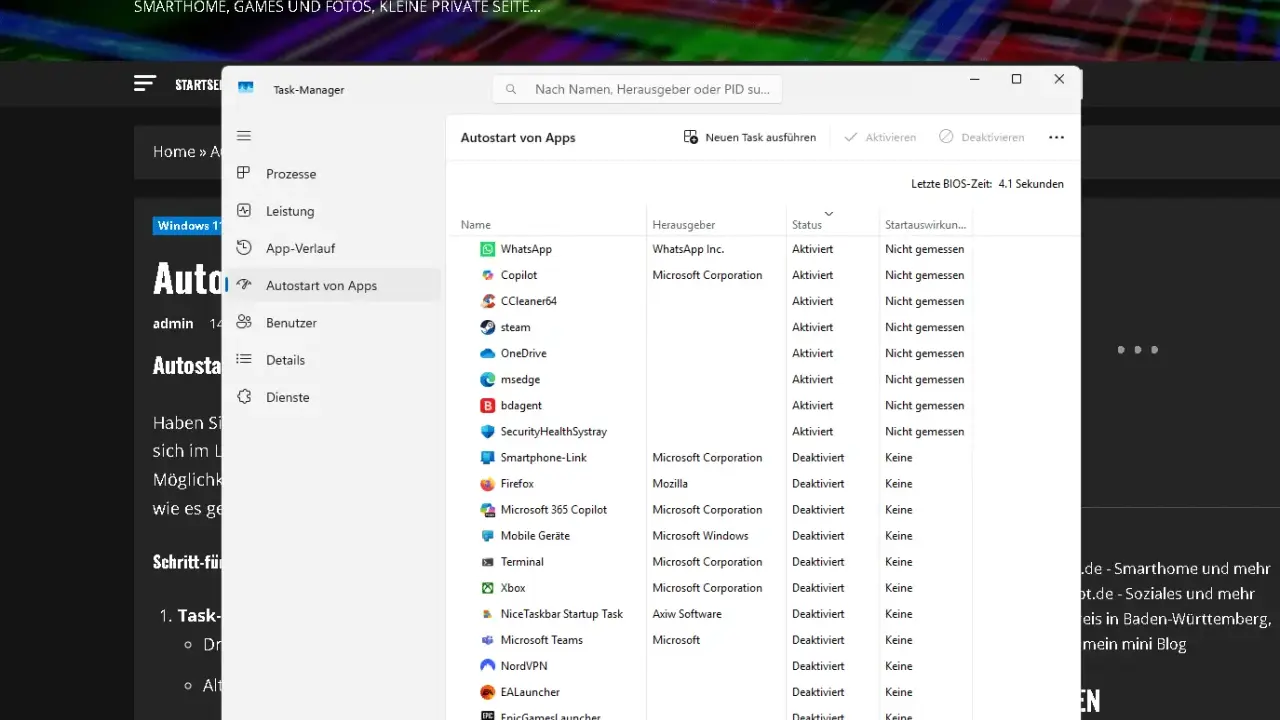
Task: Click the Smartphone-Link icon
Action: pyautogui.click(x=487, y=457)
